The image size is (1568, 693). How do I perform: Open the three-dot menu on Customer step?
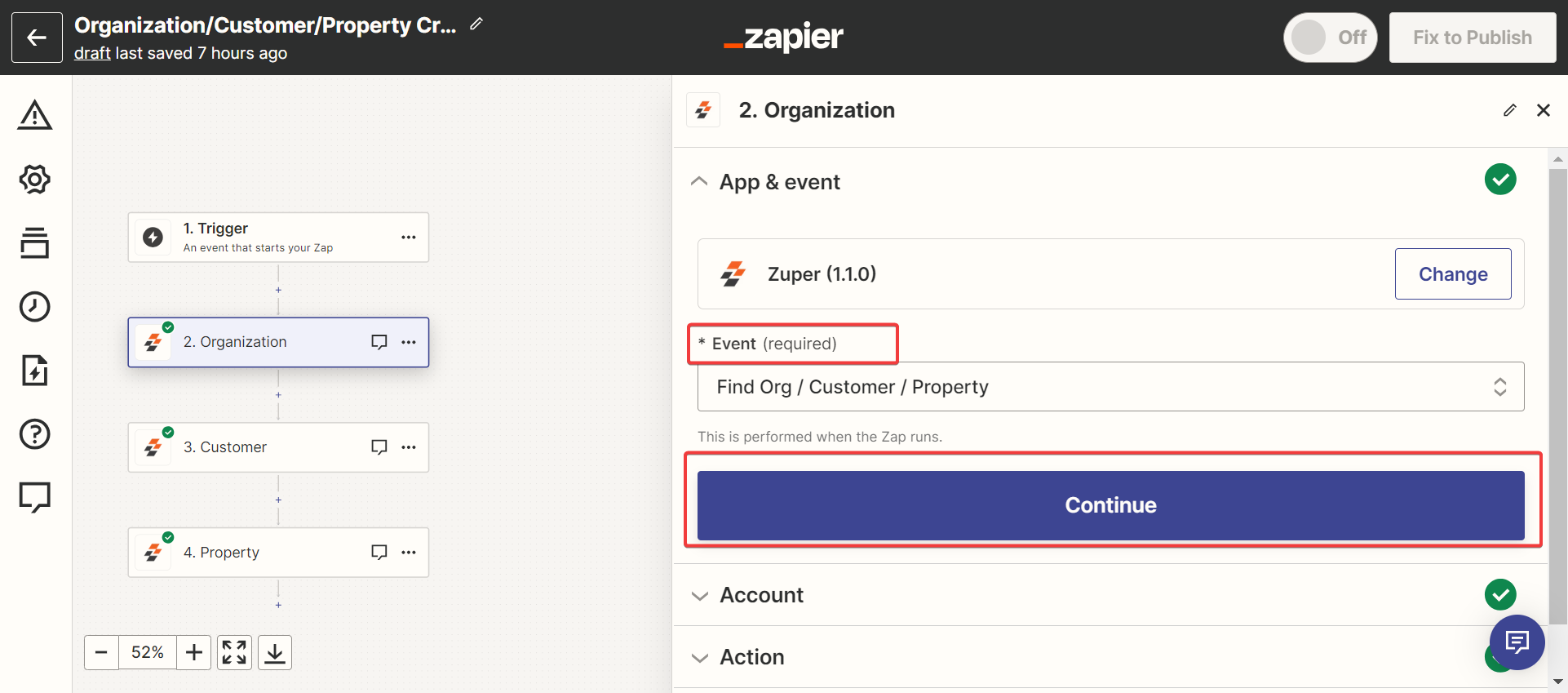tap(409, 447)
